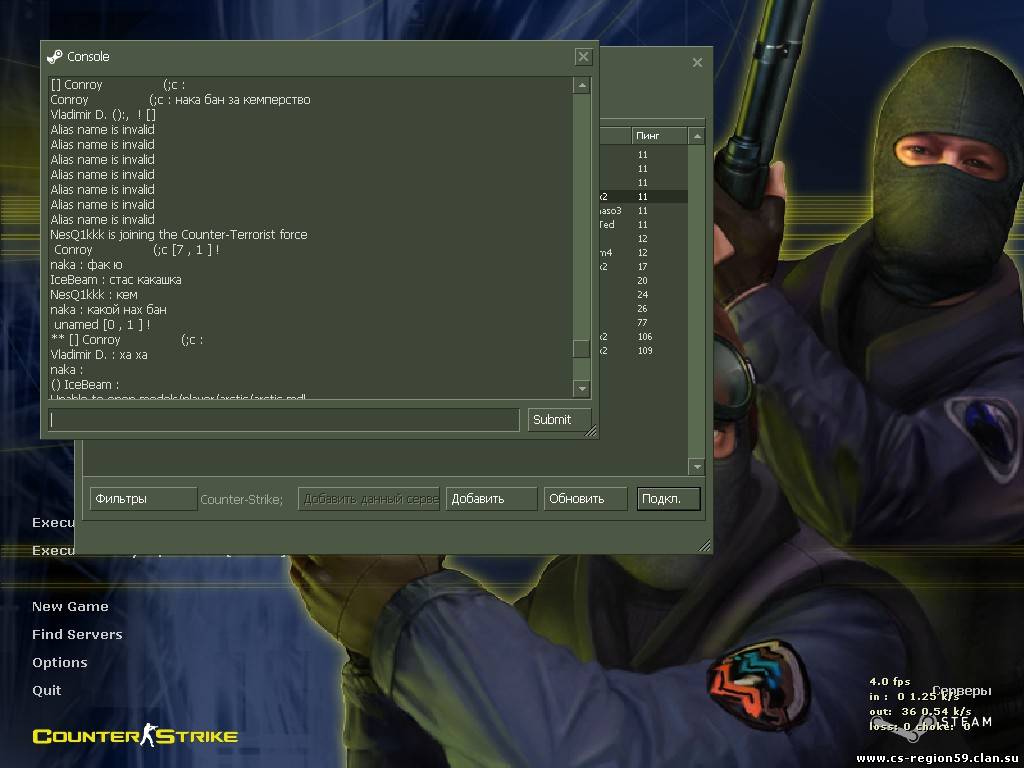Start a New Game from menu

pyautogui.click(x=71, y=607)
